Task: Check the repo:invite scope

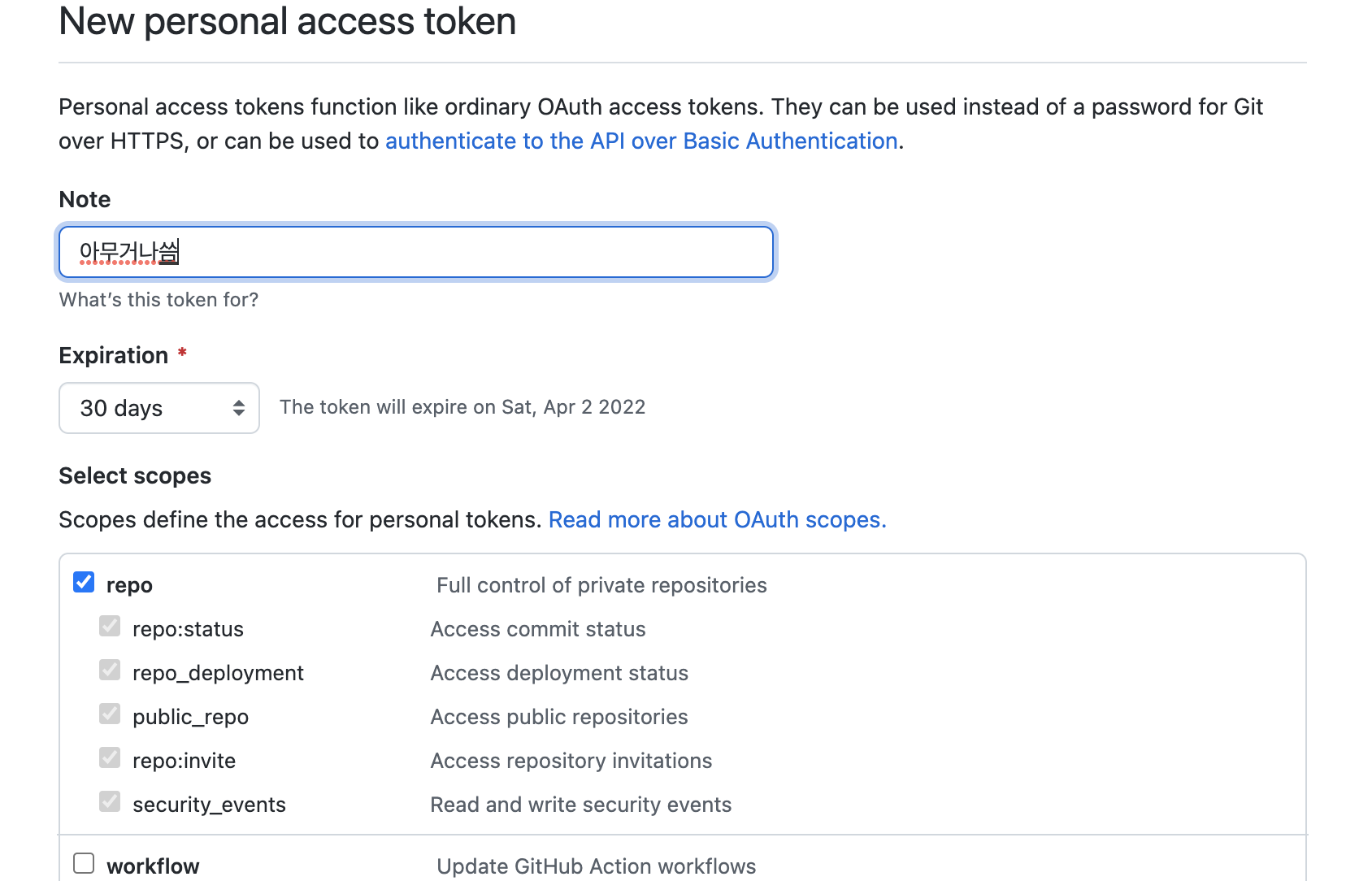Action: (x=110, y=757)
